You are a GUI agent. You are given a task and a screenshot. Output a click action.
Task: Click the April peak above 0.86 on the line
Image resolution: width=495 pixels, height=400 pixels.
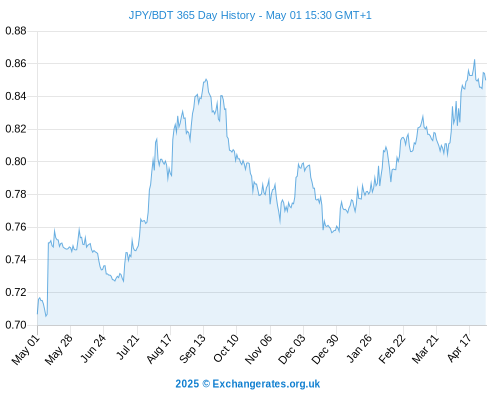(474, 60)
